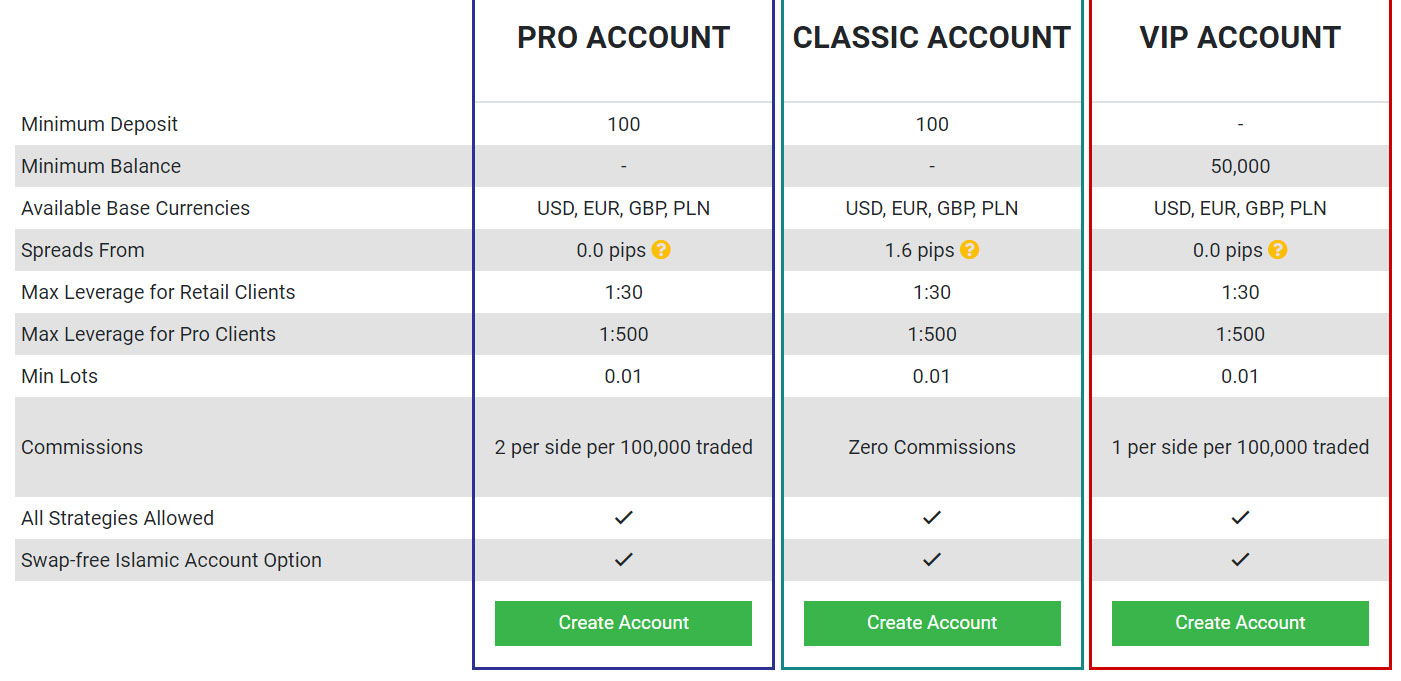Click the Pro Account spreads help icon

click(x=661, y=250)
